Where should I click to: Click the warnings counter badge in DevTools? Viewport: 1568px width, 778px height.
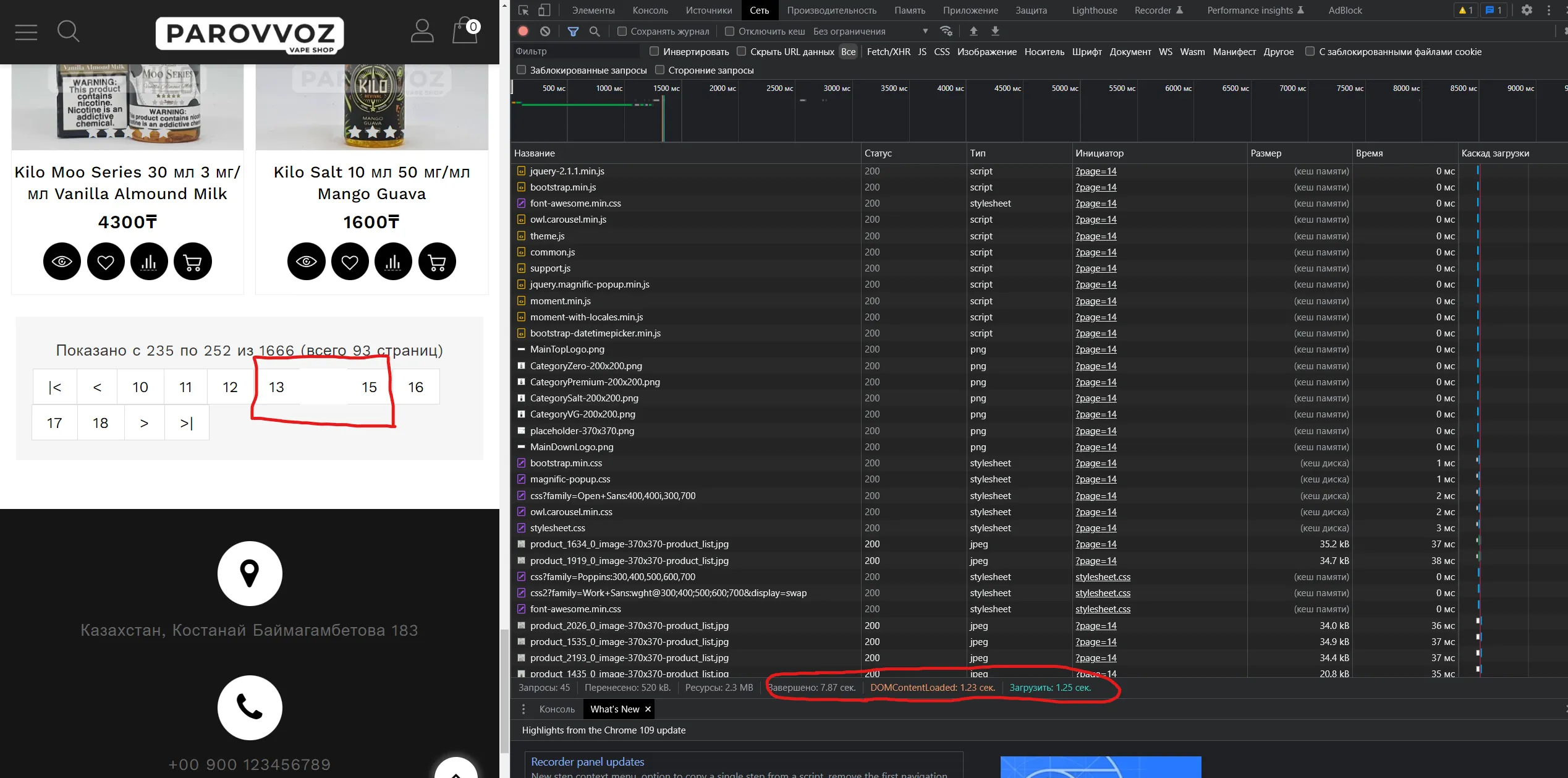click(x=1465, y=10)
